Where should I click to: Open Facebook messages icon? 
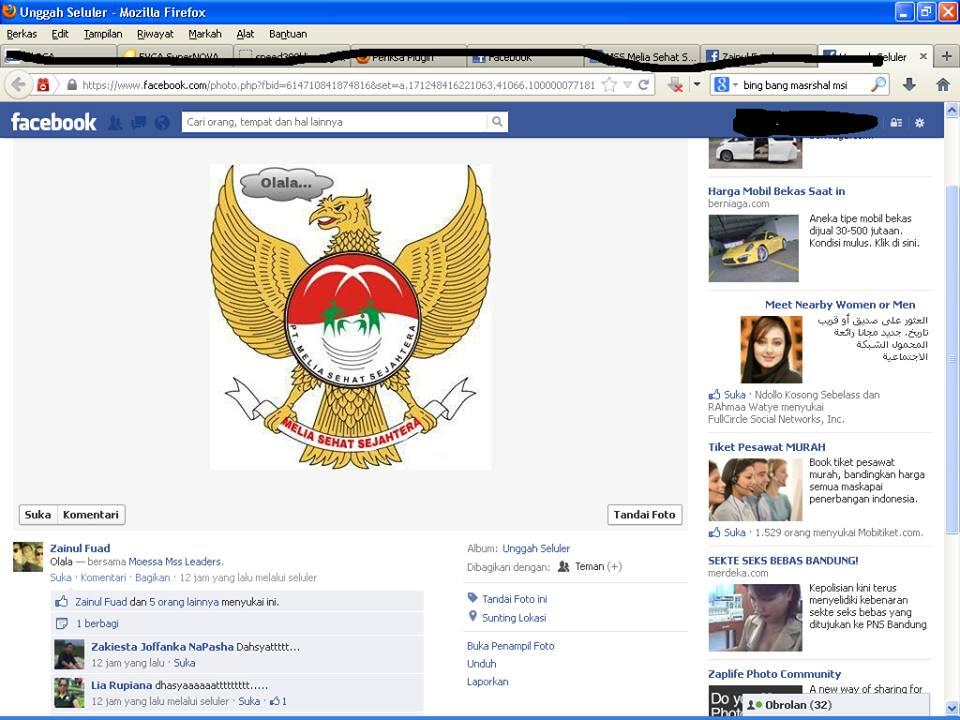coord(138,122)
